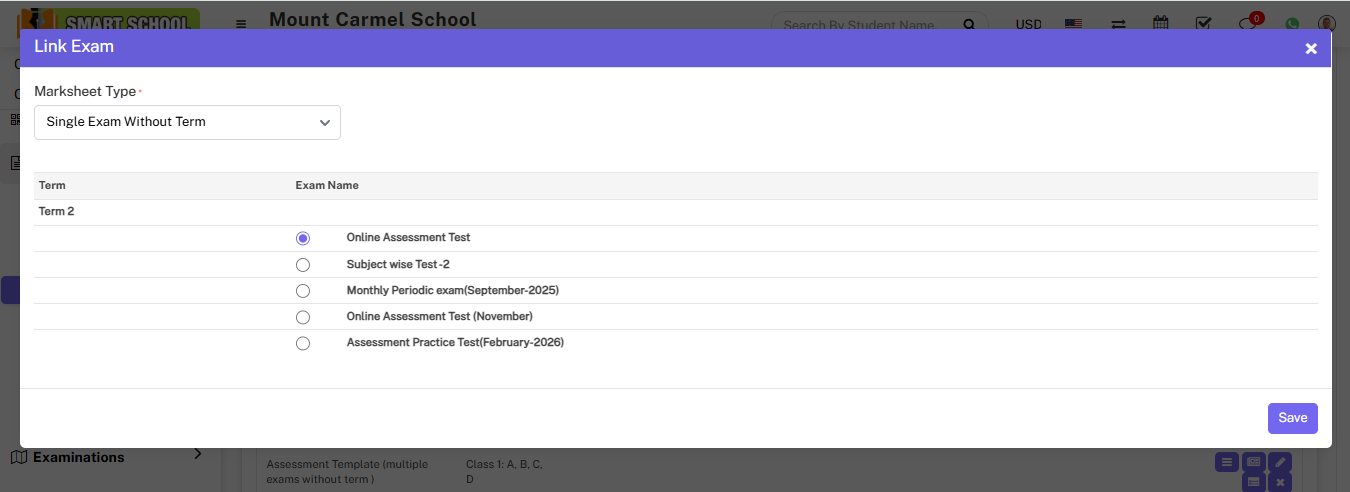Pick Assessment Practice Test (February-2026)
The width and height of the screenshot is (1350, 492).
point(303,343)
